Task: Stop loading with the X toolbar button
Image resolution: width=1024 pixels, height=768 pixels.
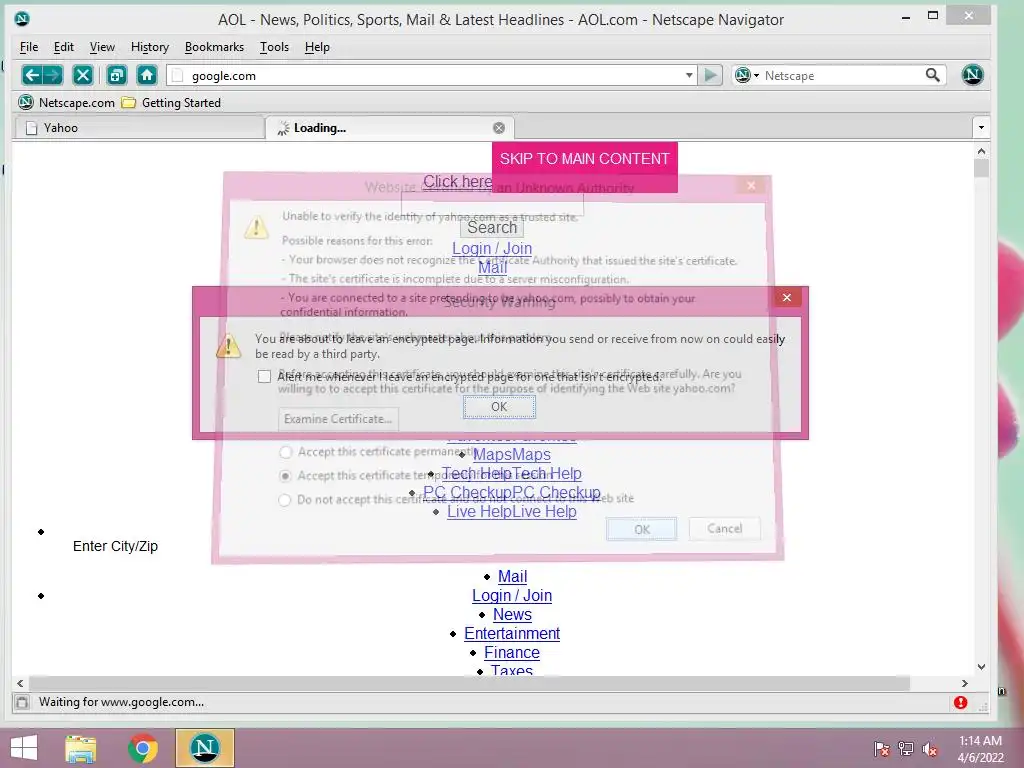Action: [83, 75]
